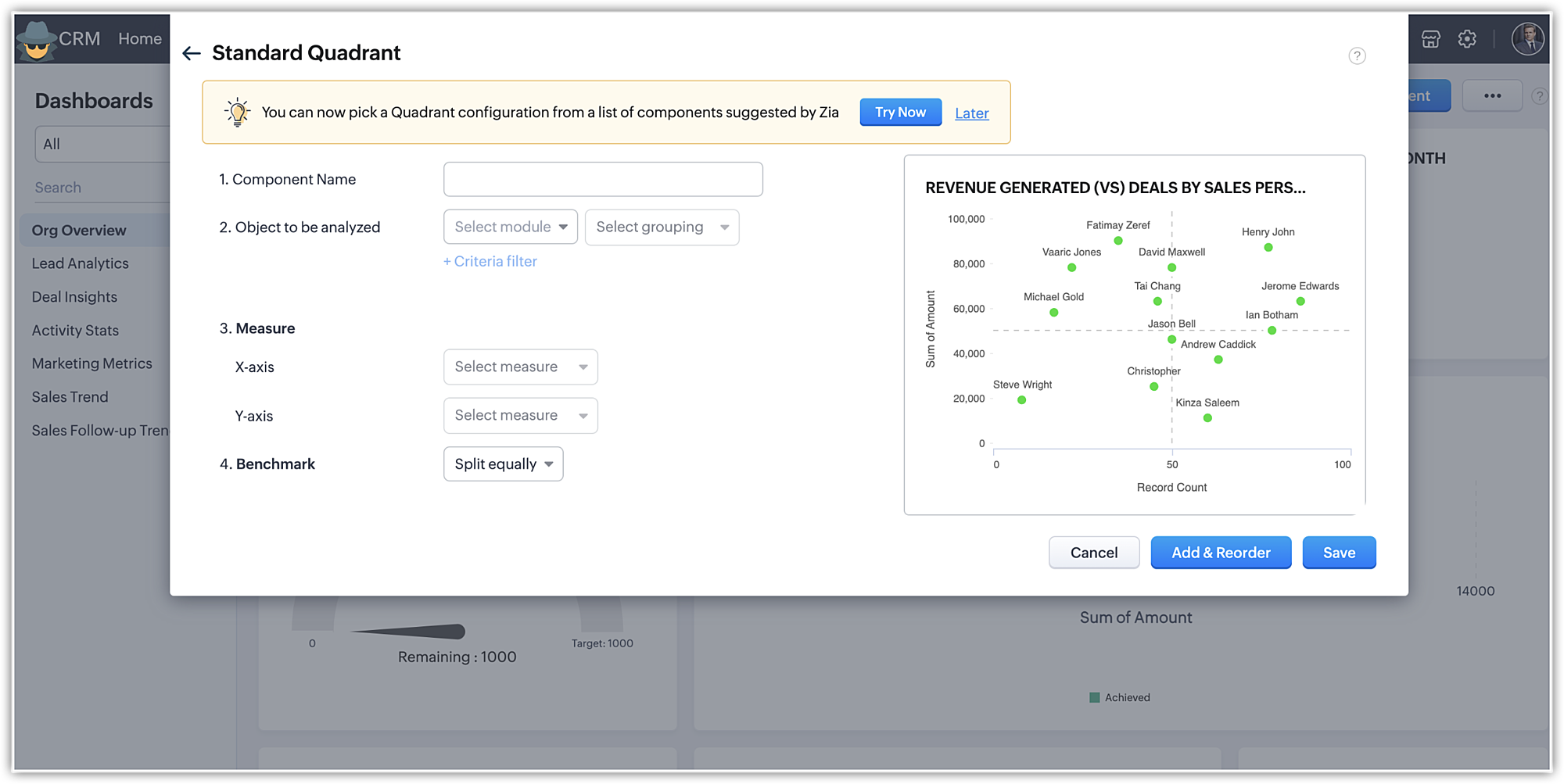
Task: Click the Component Name text field
Action: pyautogui.click(x=603, y=180)
